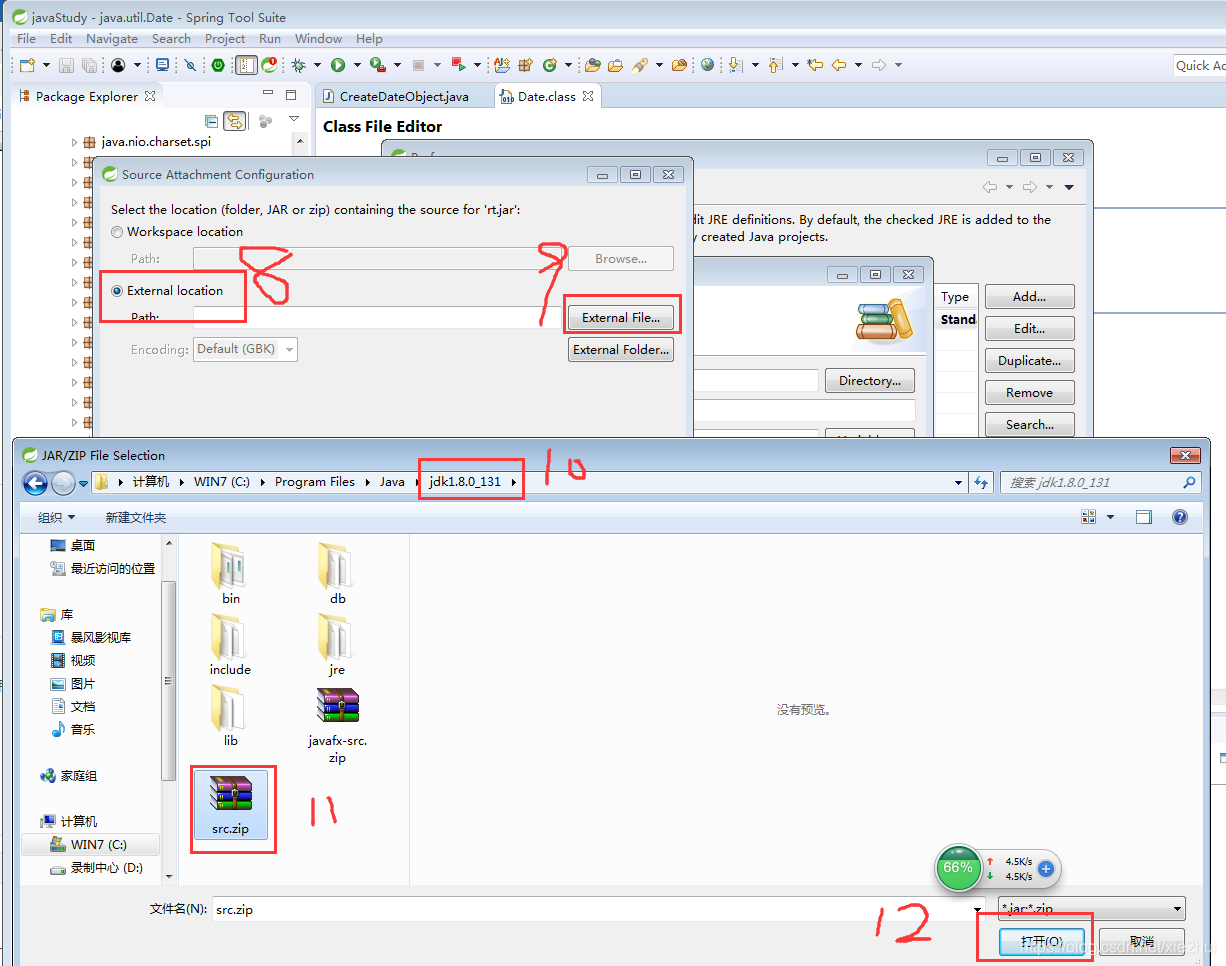Expand the java.nio.charset.spi package
This screenshot has height=966, width=1226.
tap(74, 142)
